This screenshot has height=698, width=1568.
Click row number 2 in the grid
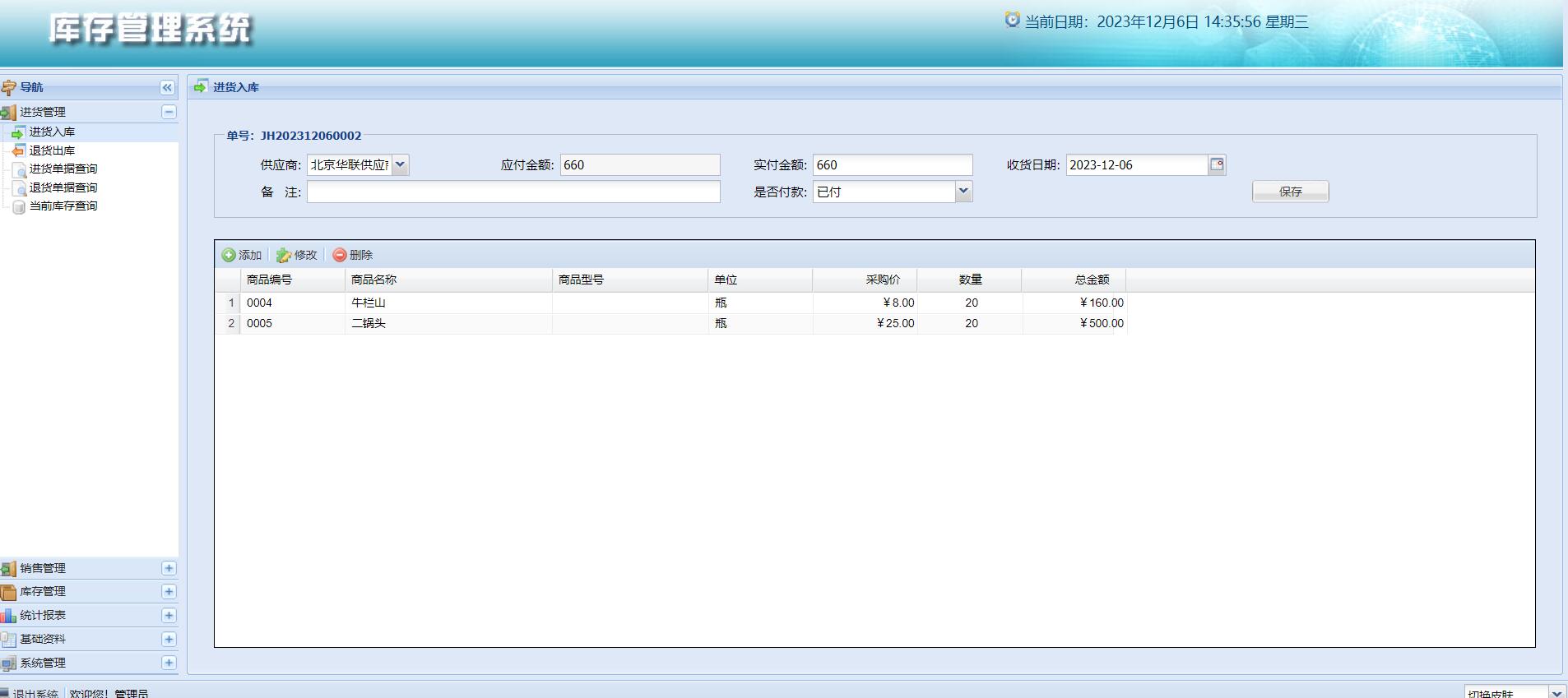click(x=228, y=323)
